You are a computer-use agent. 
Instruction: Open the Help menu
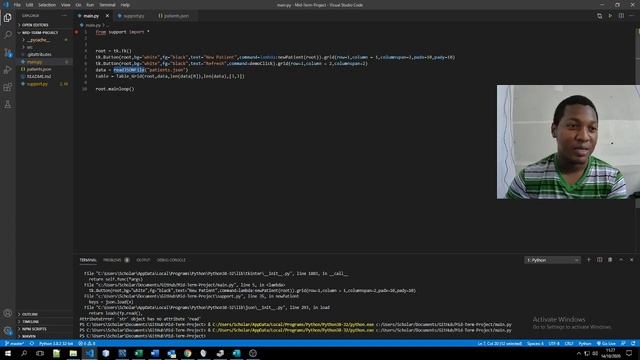(125, 5)
